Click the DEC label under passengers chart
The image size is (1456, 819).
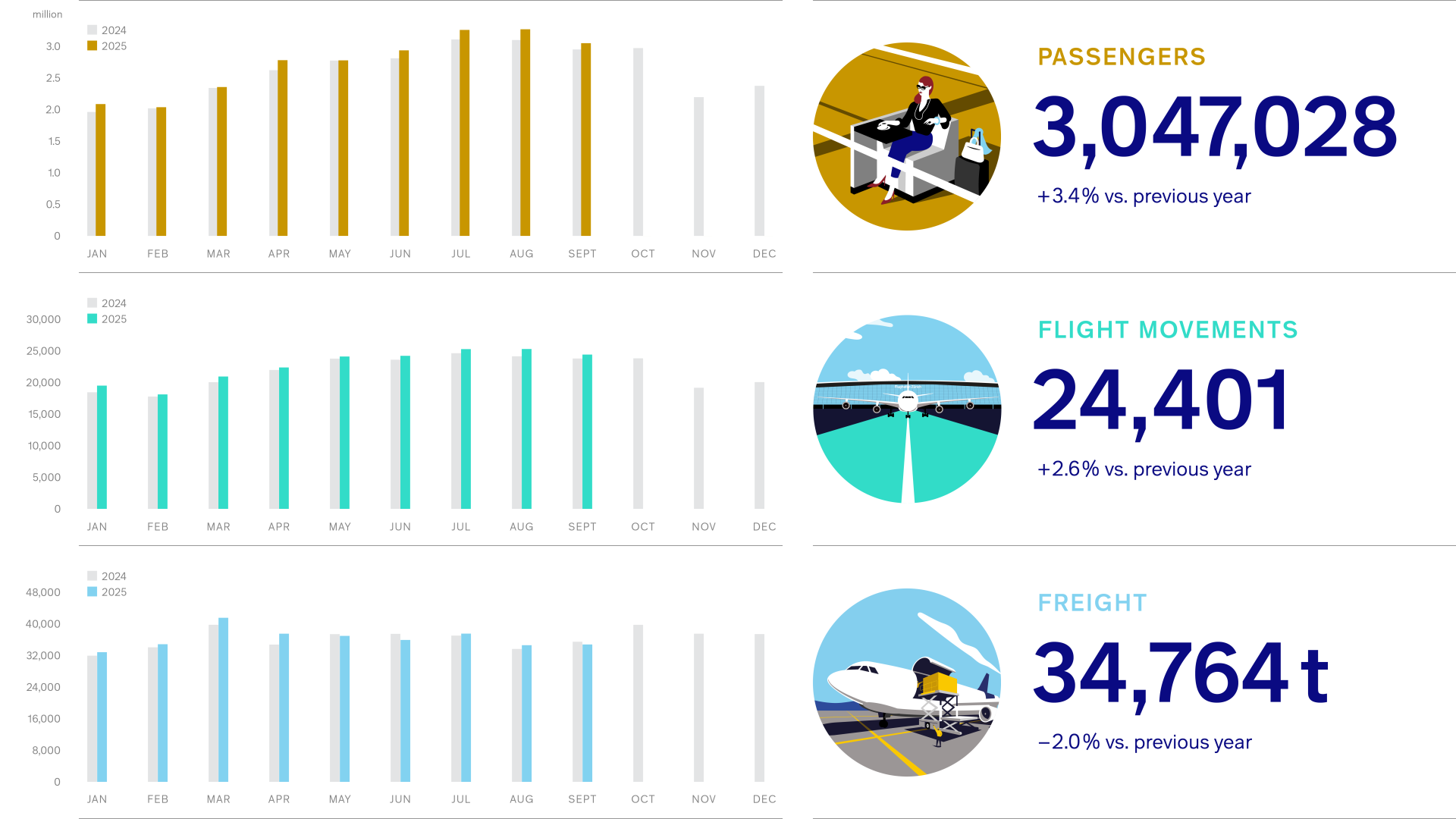point(764,254)
